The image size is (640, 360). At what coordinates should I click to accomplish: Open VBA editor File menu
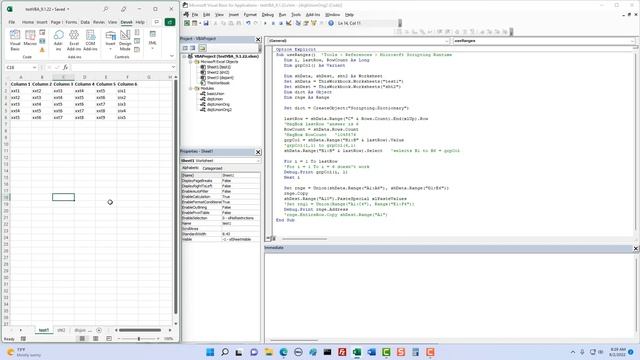pos(195,15)
